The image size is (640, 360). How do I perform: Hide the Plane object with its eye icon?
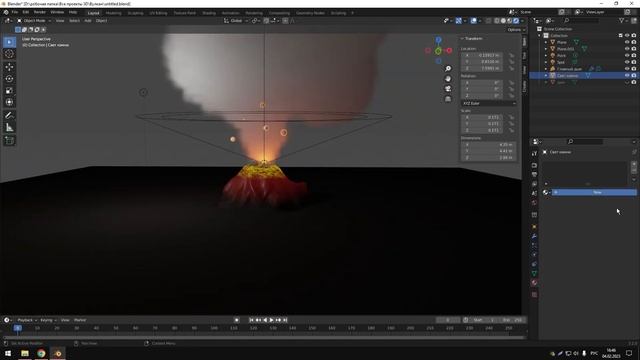[627, 42]
